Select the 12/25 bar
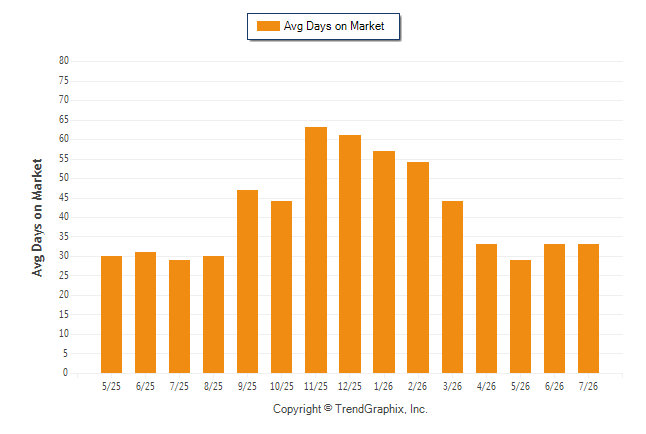The width and height of the screenshot is (646, 434). click(350, 254)
